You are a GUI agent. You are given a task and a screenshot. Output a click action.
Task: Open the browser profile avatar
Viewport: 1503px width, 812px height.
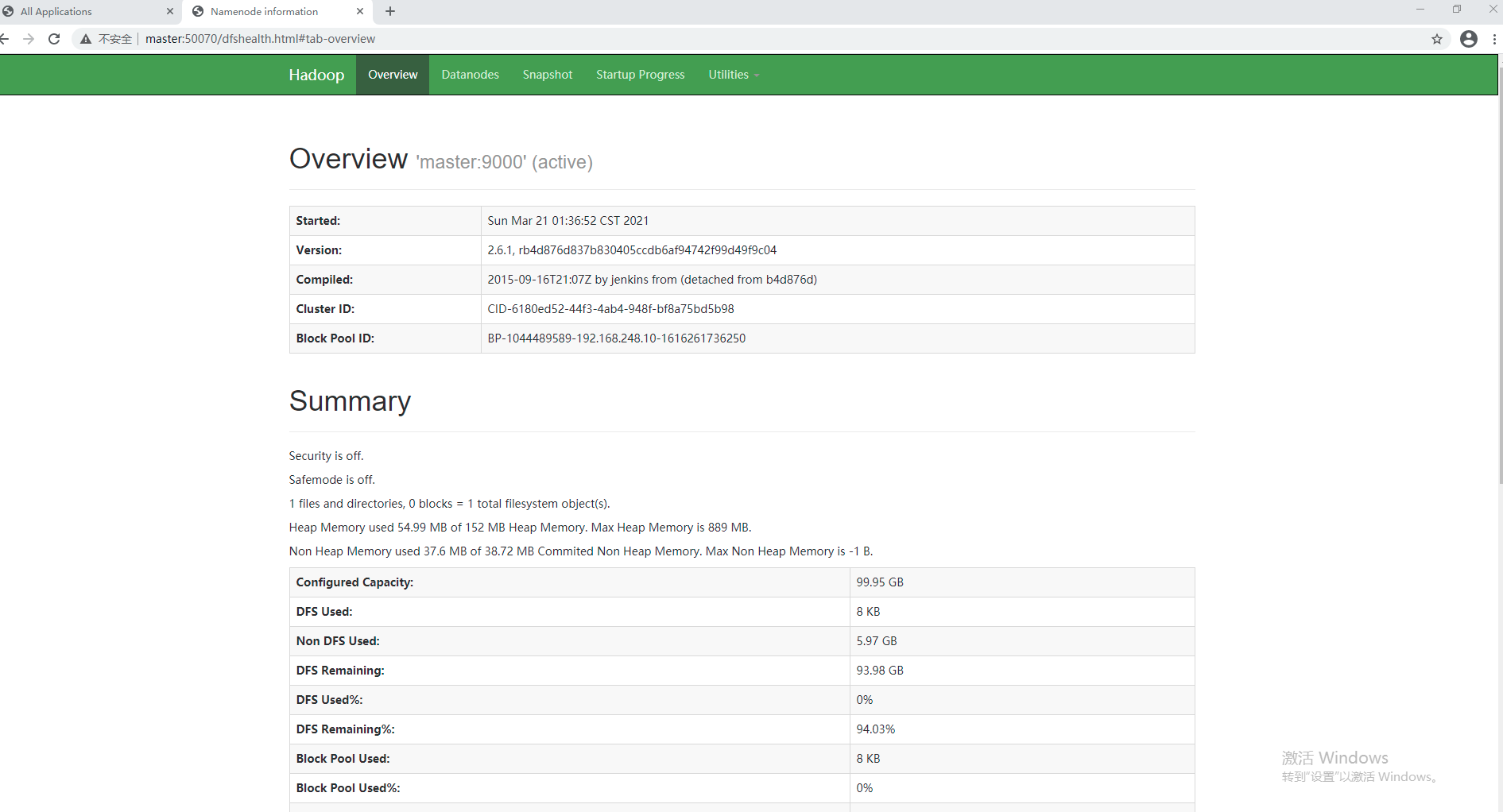(1469, 38)
